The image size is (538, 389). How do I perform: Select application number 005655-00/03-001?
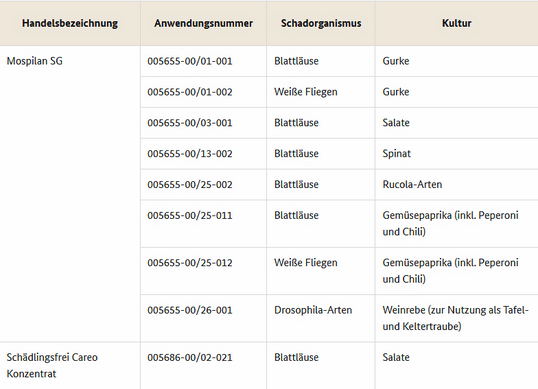tap(190, 123)
